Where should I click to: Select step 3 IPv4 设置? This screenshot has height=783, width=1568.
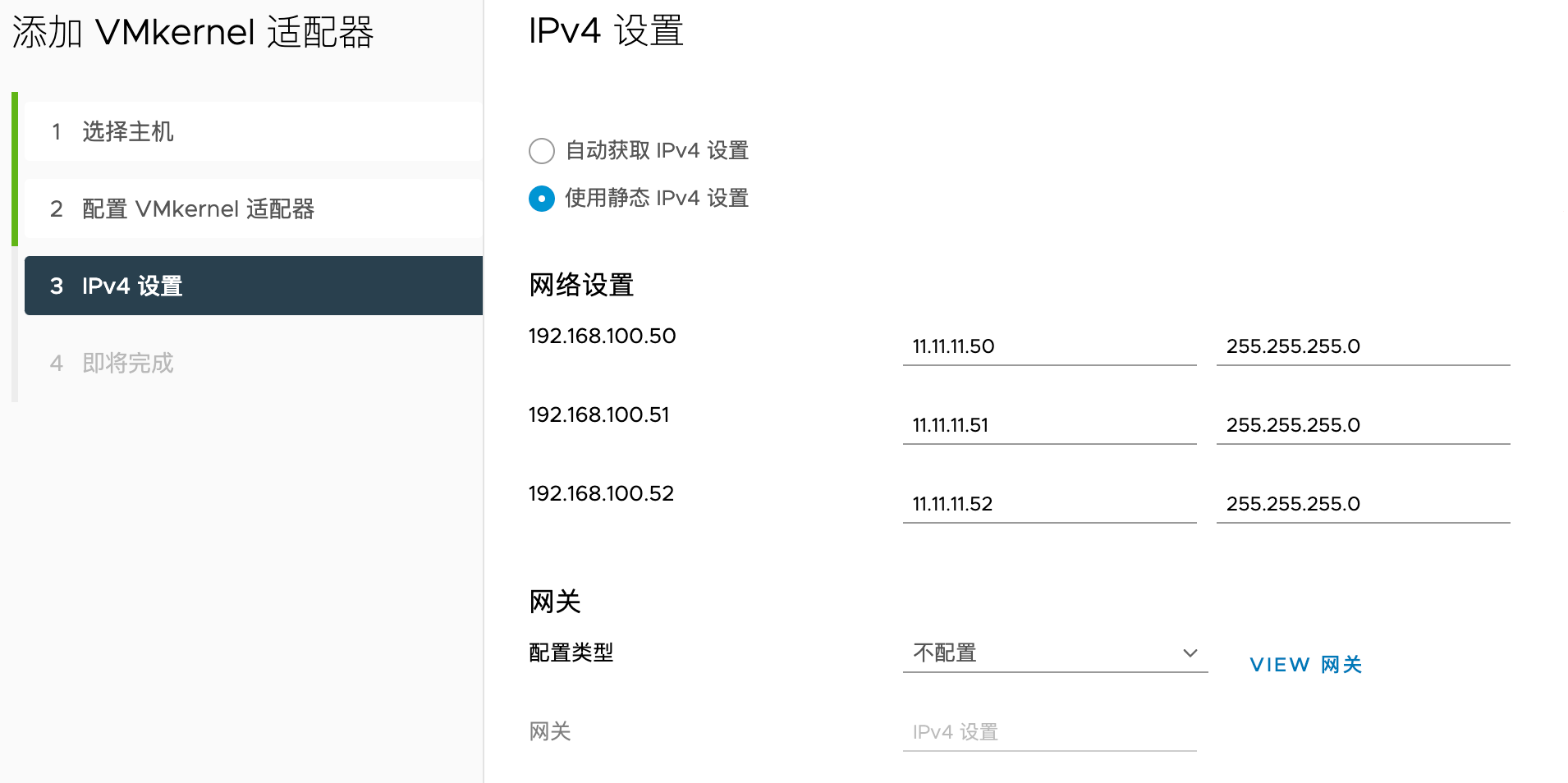point(254,286)
